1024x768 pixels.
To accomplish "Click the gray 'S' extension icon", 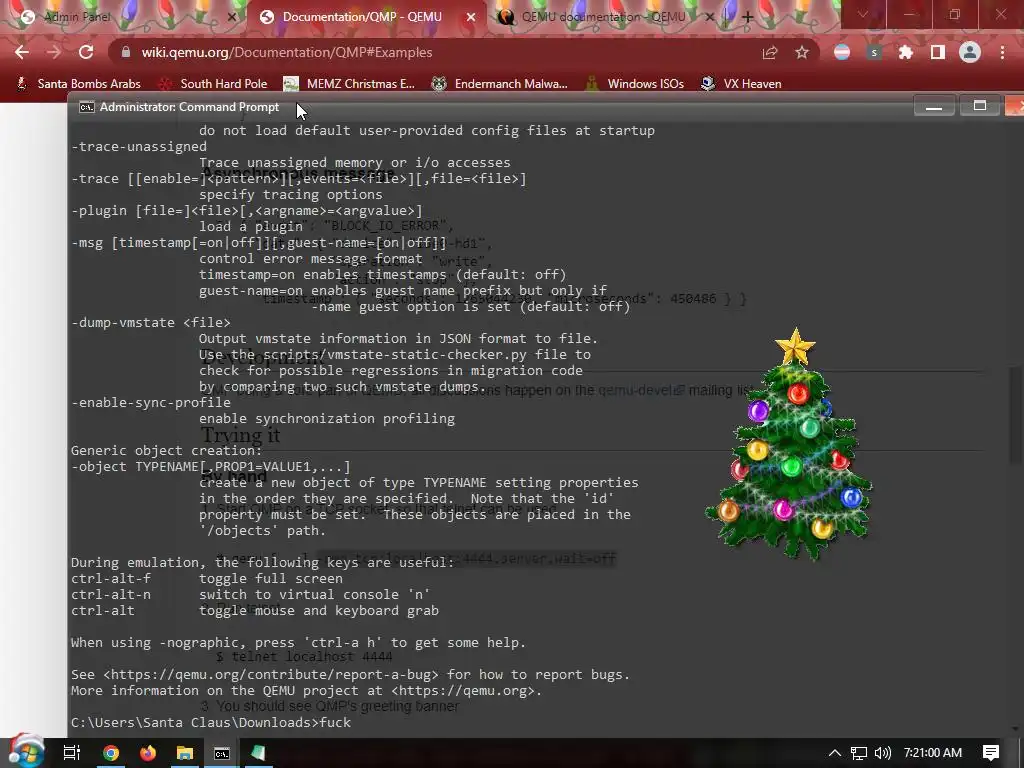I will tap(874, 53).
